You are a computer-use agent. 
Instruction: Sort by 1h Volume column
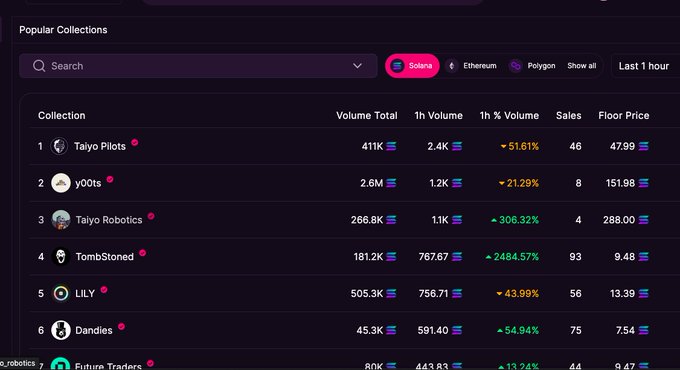(438, 115)
